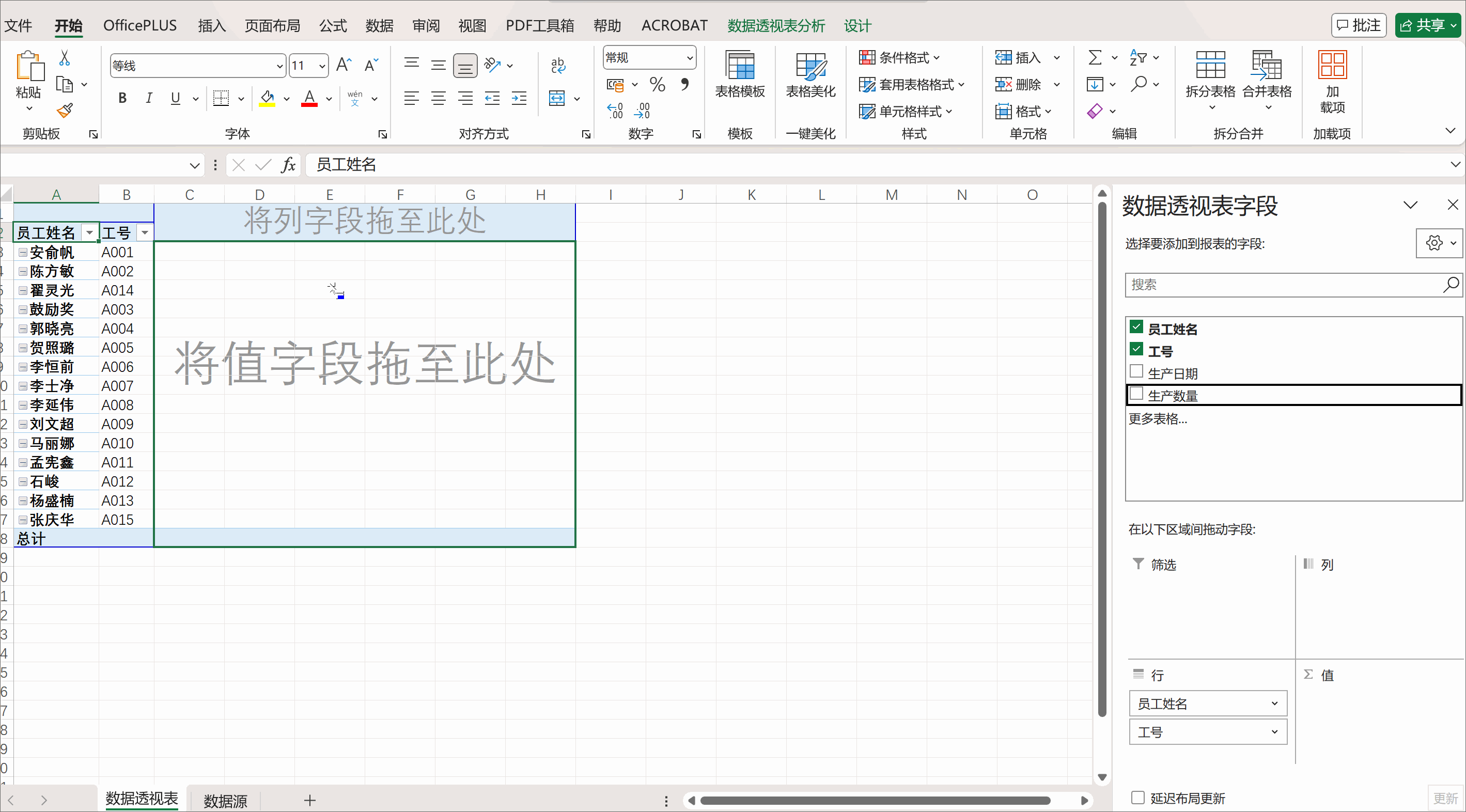Image resolution: width=1466 pixels, height=812 pixels.
Task: Enable 延迟布局更新 checkbox
Action: [1137, 797]
